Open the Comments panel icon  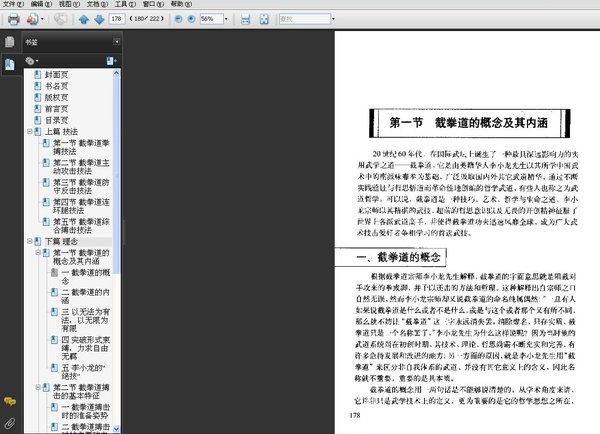pyautogui.click(x=10, y=401)
